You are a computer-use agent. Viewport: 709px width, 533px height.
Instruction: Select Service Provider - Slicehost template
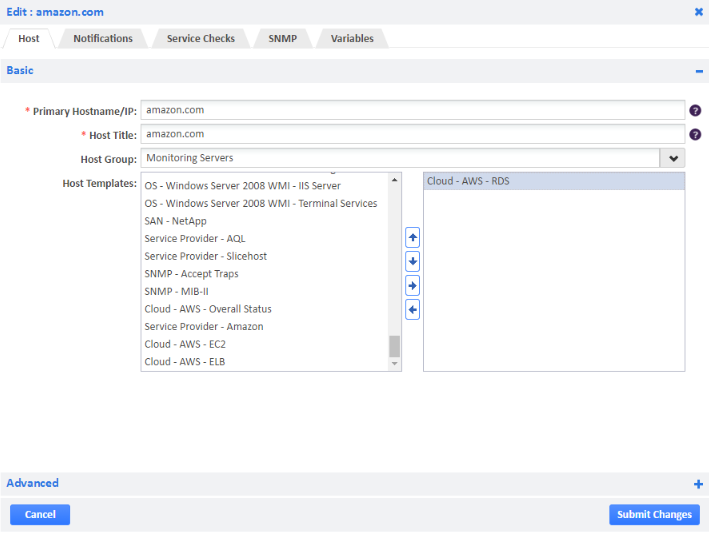coord(265,256)
